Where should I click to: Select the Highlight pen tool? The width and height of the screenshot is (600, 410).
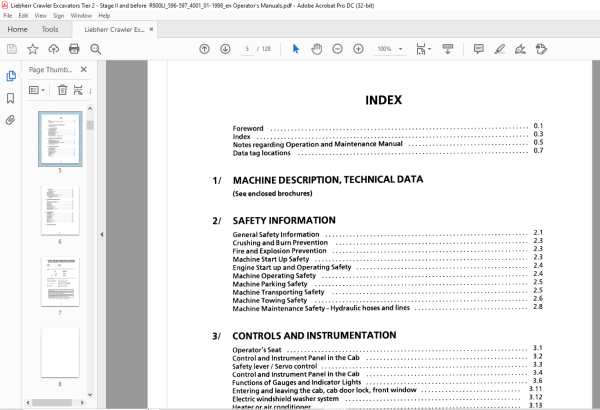point(499,49)
